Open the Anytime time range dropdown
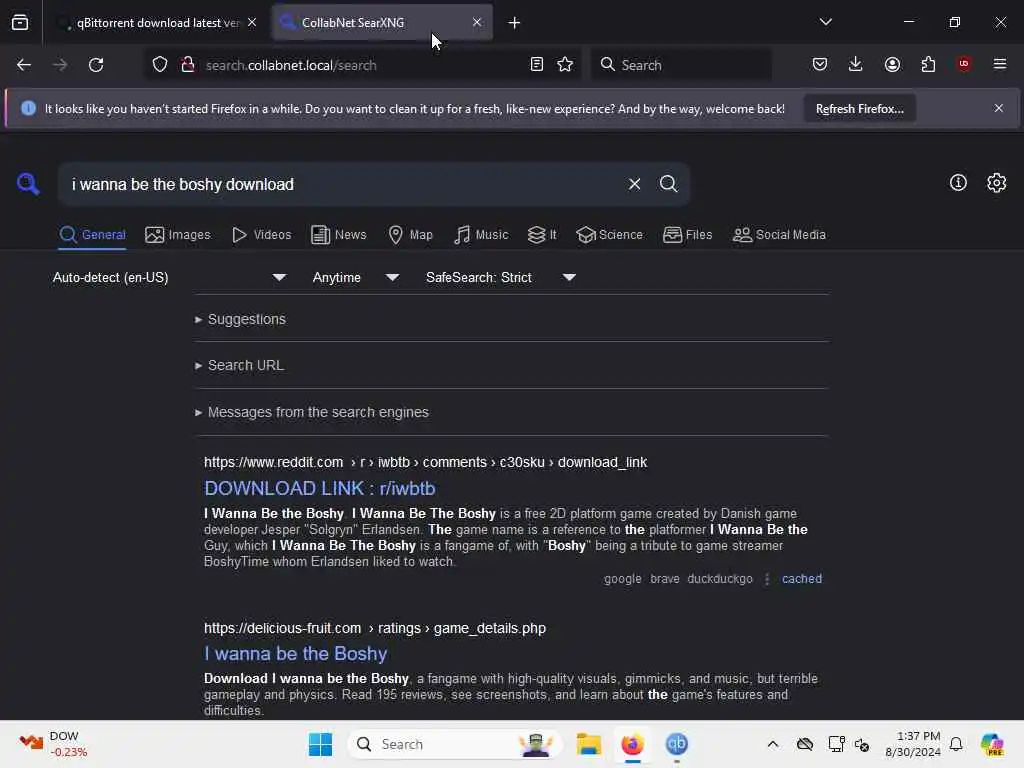Viewport: 1024px width, 768px height. click(355, 278)
